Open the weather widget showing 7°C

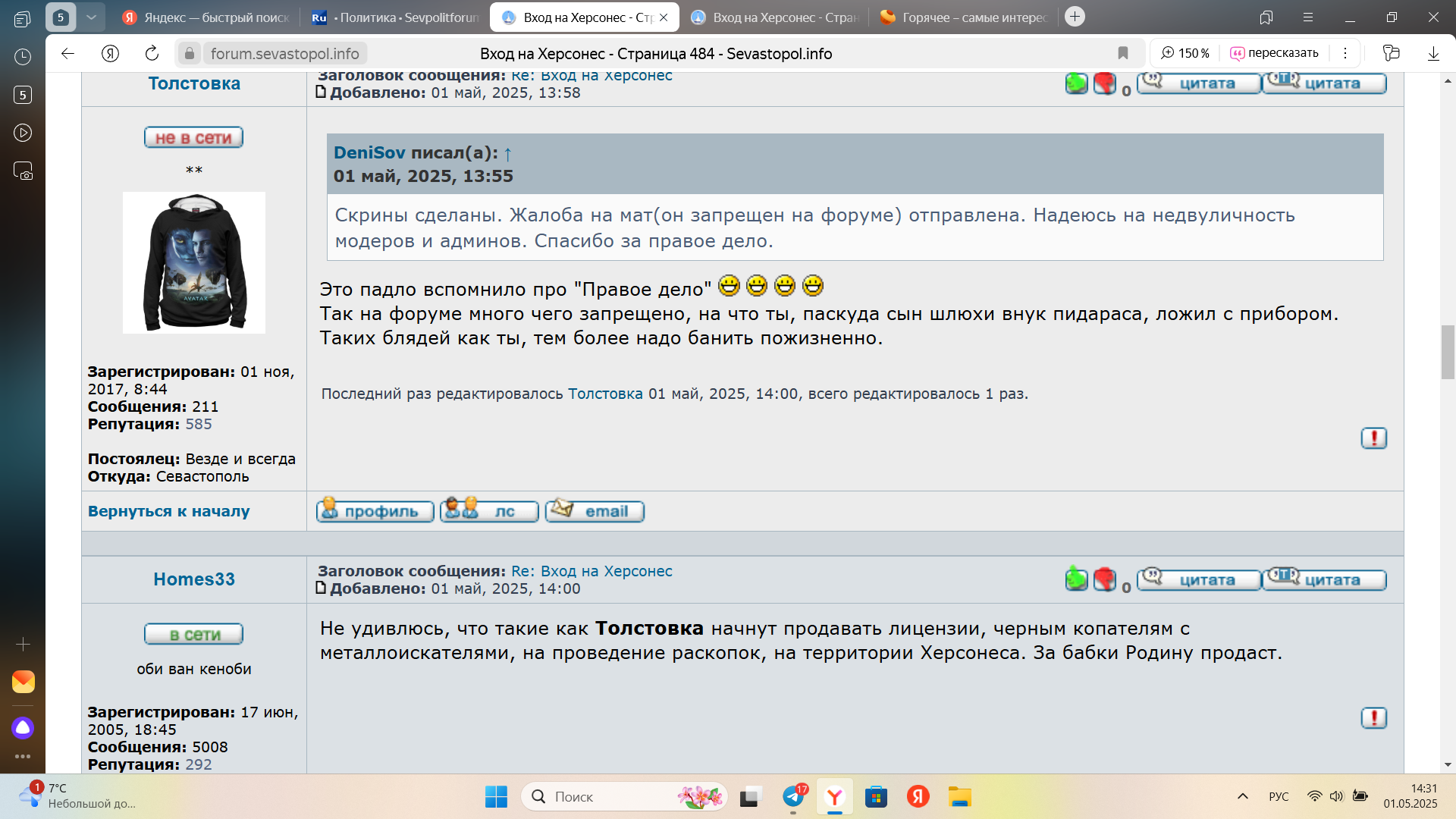click(x=78, y=796)
